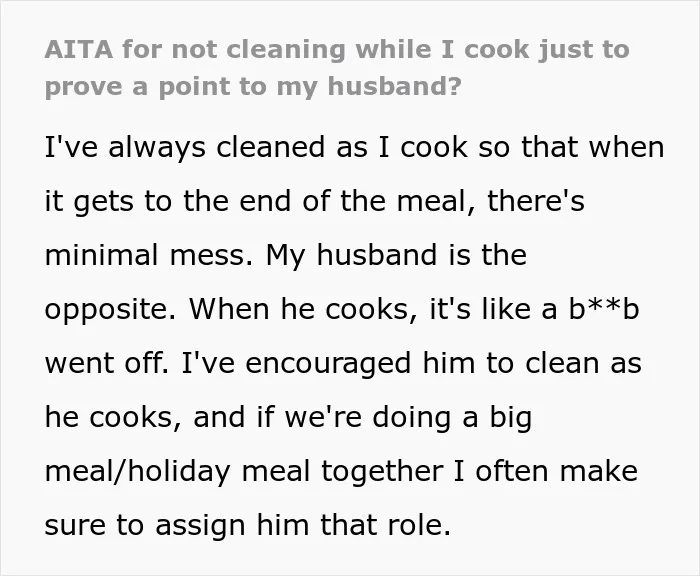Click the phrase 'doing a big' in the paragraph
Screen dimensions: 700x576
point(452,418)
